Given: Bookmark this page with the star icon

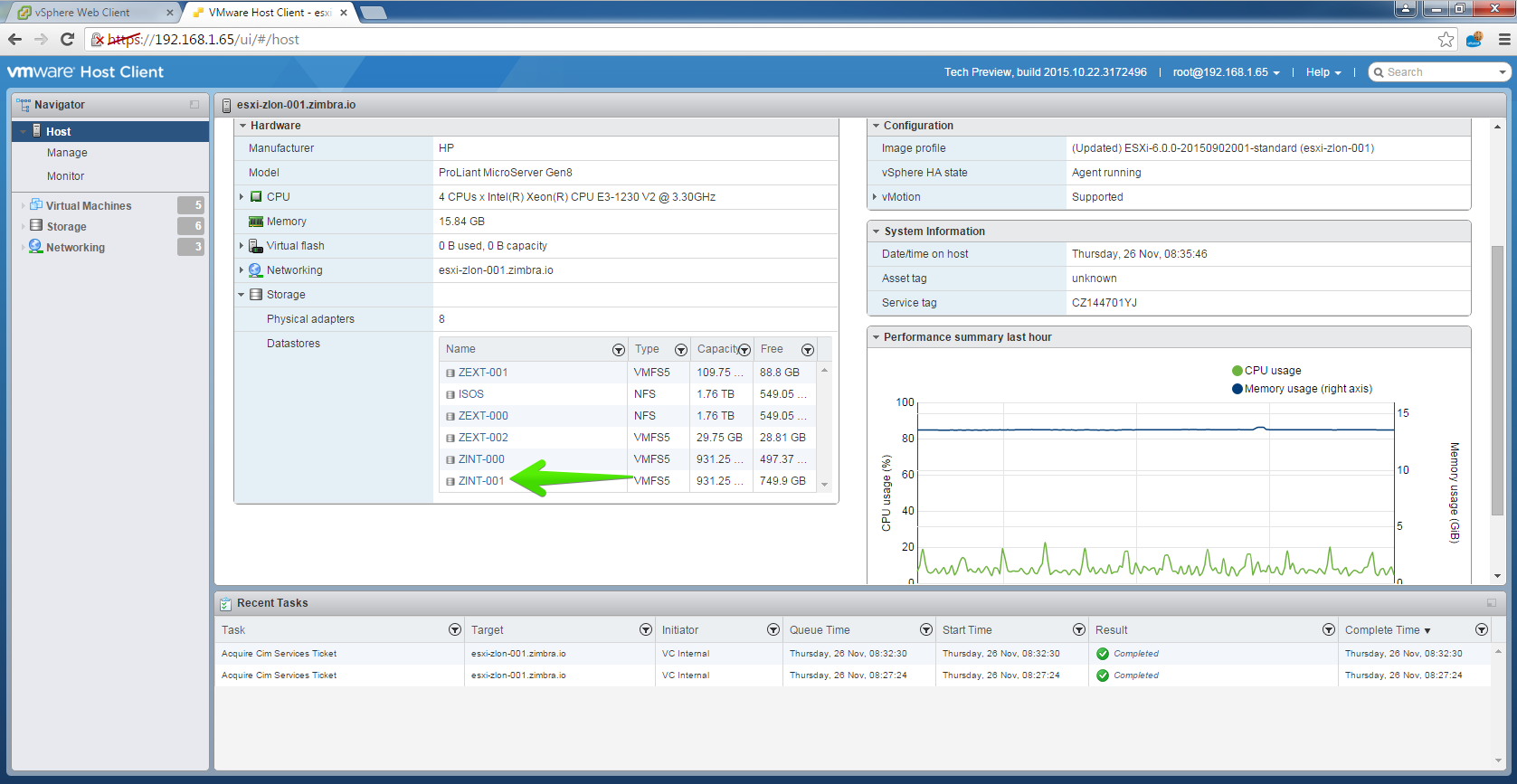Looking at the screenshot, I should 1446,39.
